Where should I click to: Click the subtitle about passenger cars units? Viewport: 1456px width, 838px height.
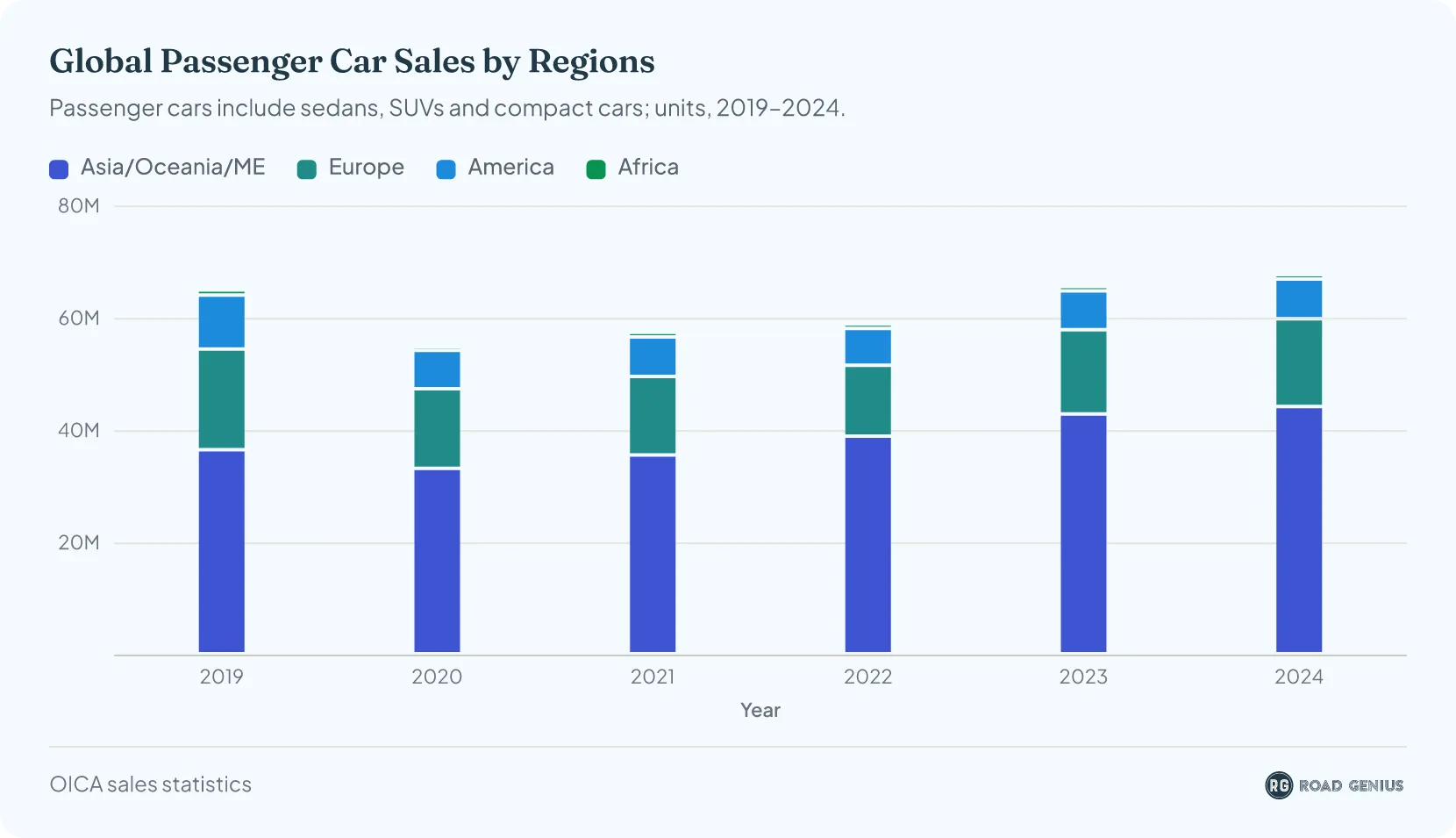coord(447,108)
